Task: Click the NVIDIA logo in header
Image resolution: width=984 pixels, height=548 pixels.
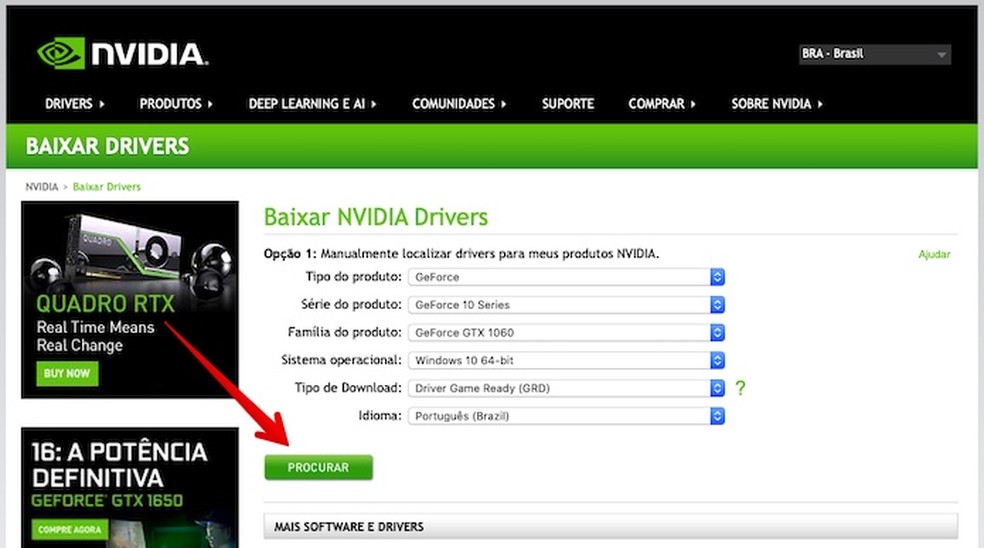Action: [122, 54]
